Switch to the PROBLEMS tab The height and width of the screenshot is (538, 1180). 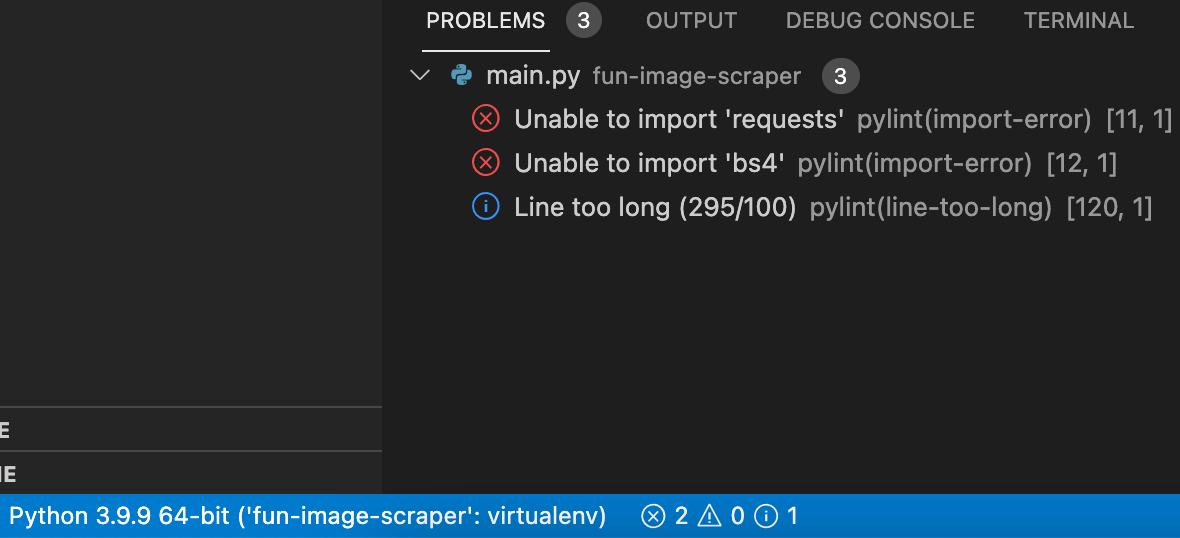coord(486,21)
